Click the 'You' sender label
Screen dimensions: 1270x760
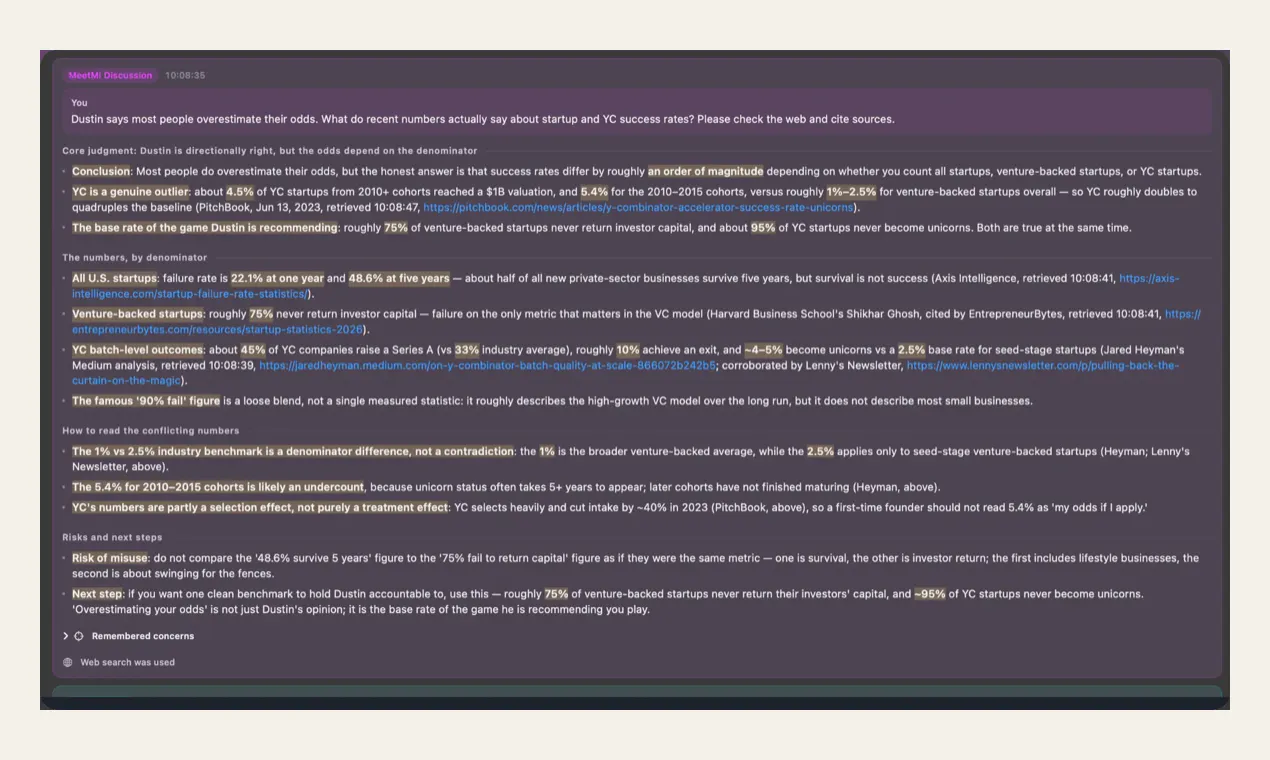pos(79,103)
